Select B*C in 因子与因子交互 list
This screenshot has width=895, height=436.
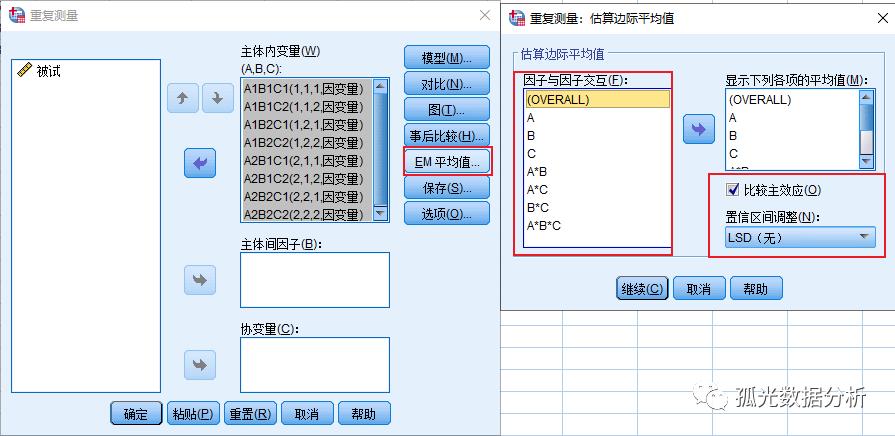coord(598,208)
